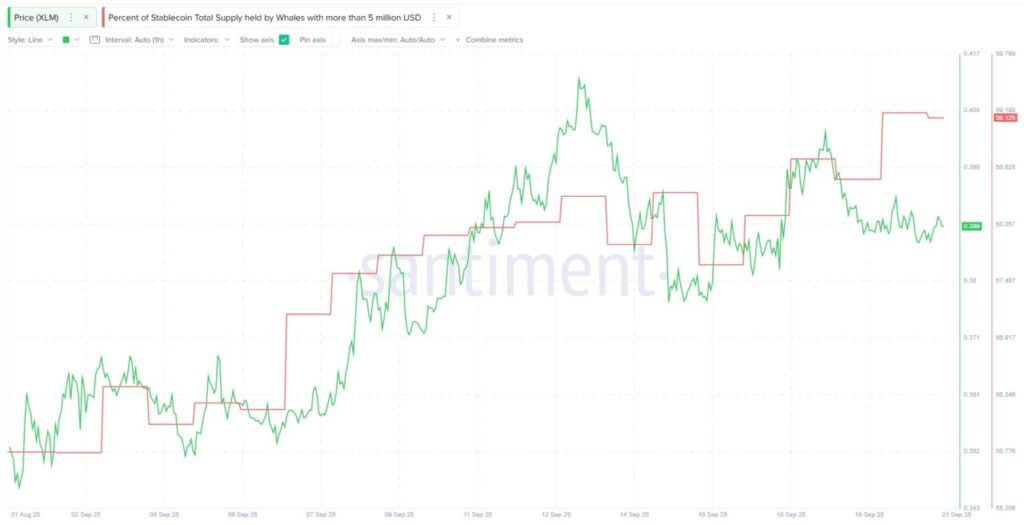Screen dimensions: 1024x525
Task: Click the plus icon for Combine metrics
Action: pos(458,40)
